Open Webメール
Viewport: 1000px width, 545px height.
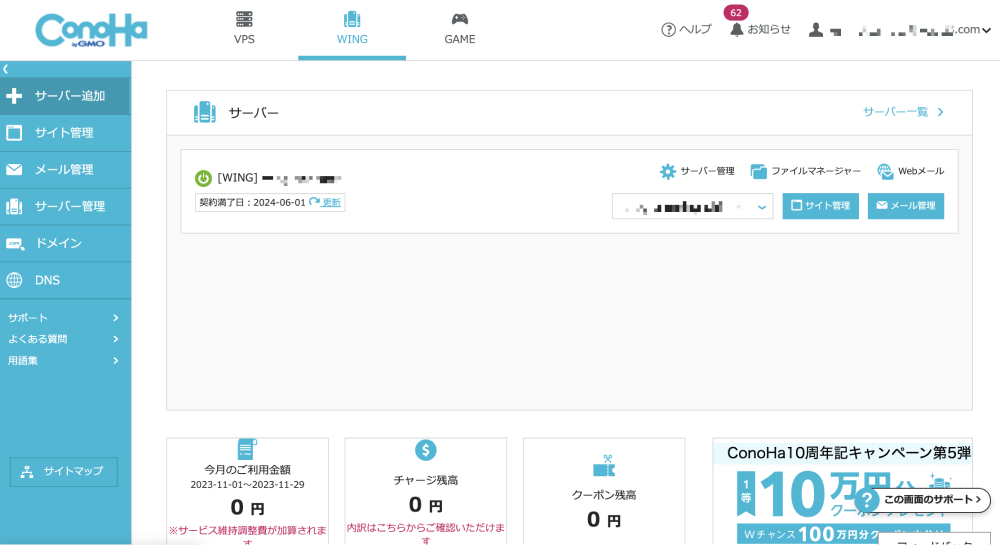click(x=911, y=171)
